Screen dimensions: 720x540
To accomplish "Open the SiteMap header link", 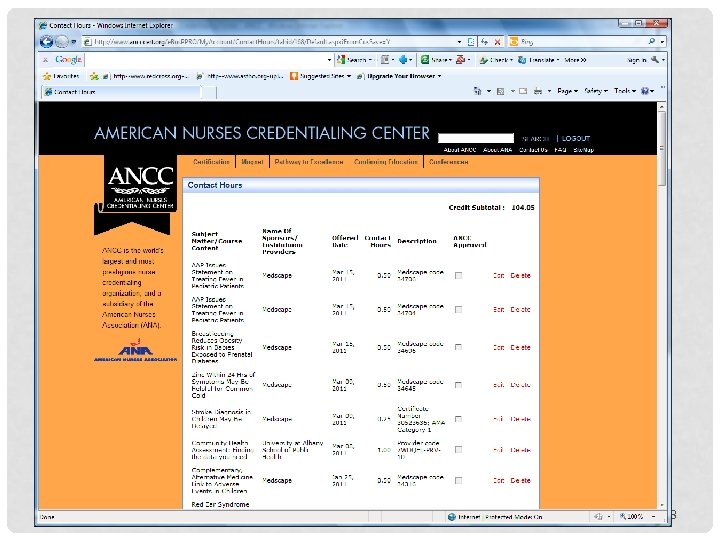I will pyautogui.click(x=584, y=150).
